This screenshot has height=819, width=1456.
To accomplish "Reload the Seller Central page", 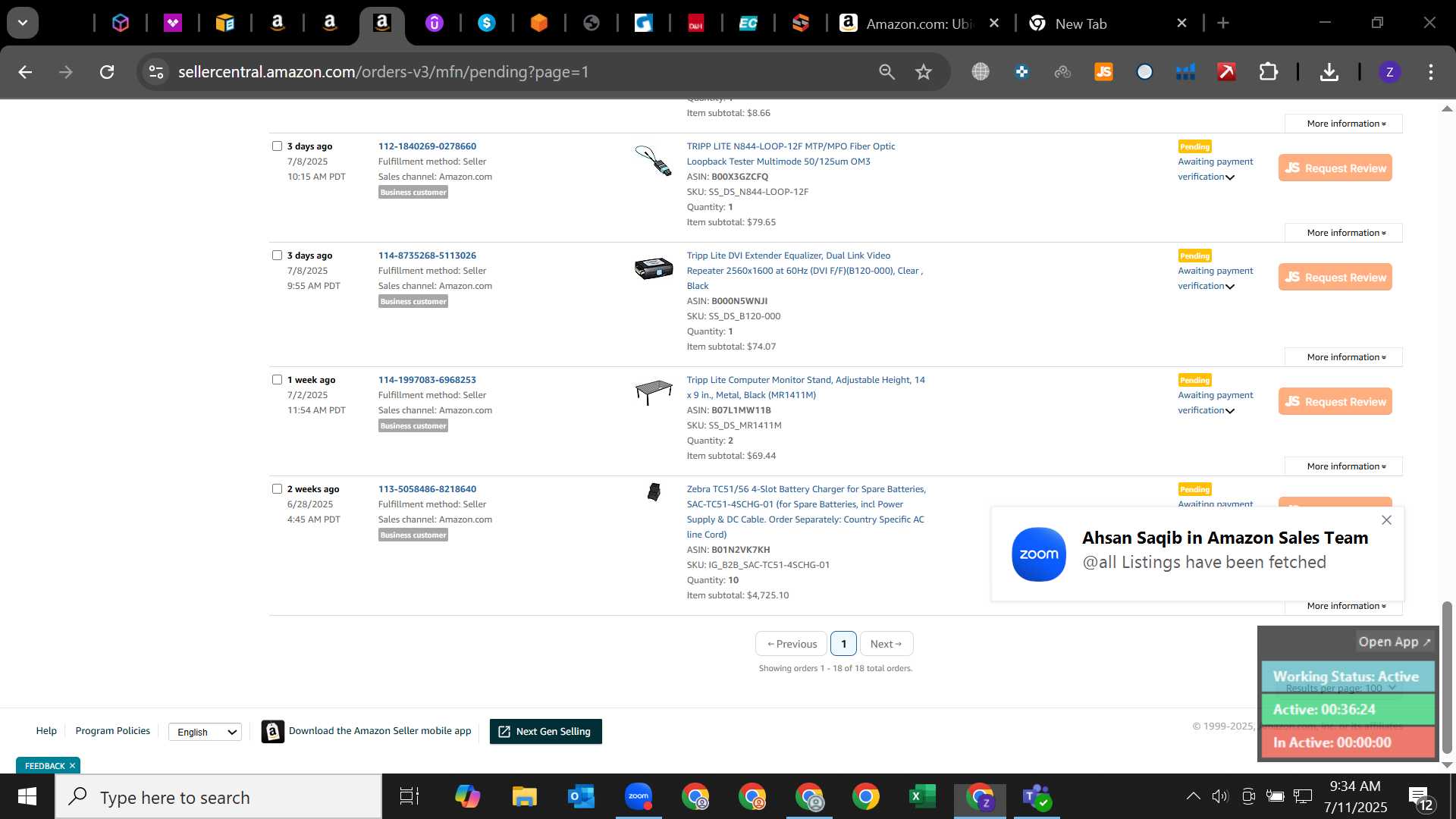I will coord(107,72).
